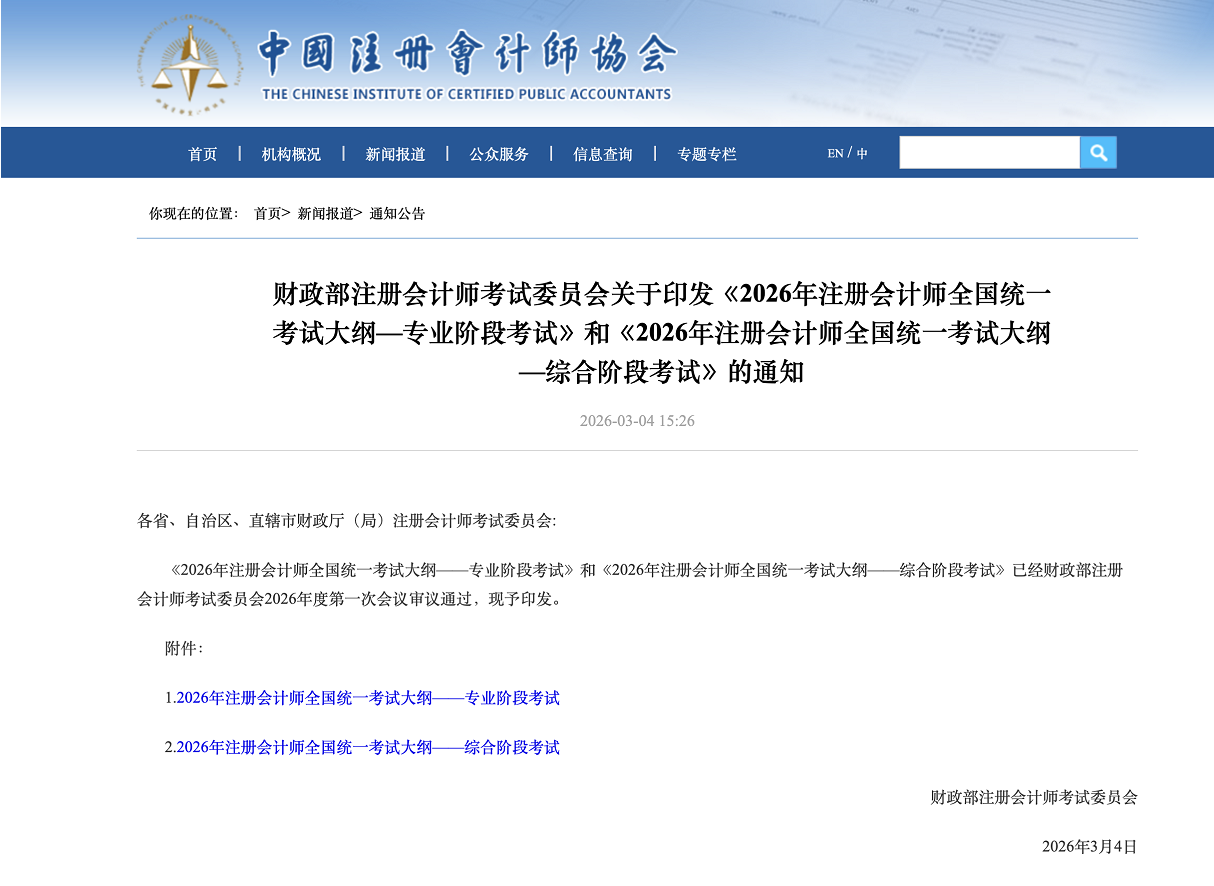
Task: Click the publish timestamp 2026-03-04 15:26
Action: click(x=637, y=421)
